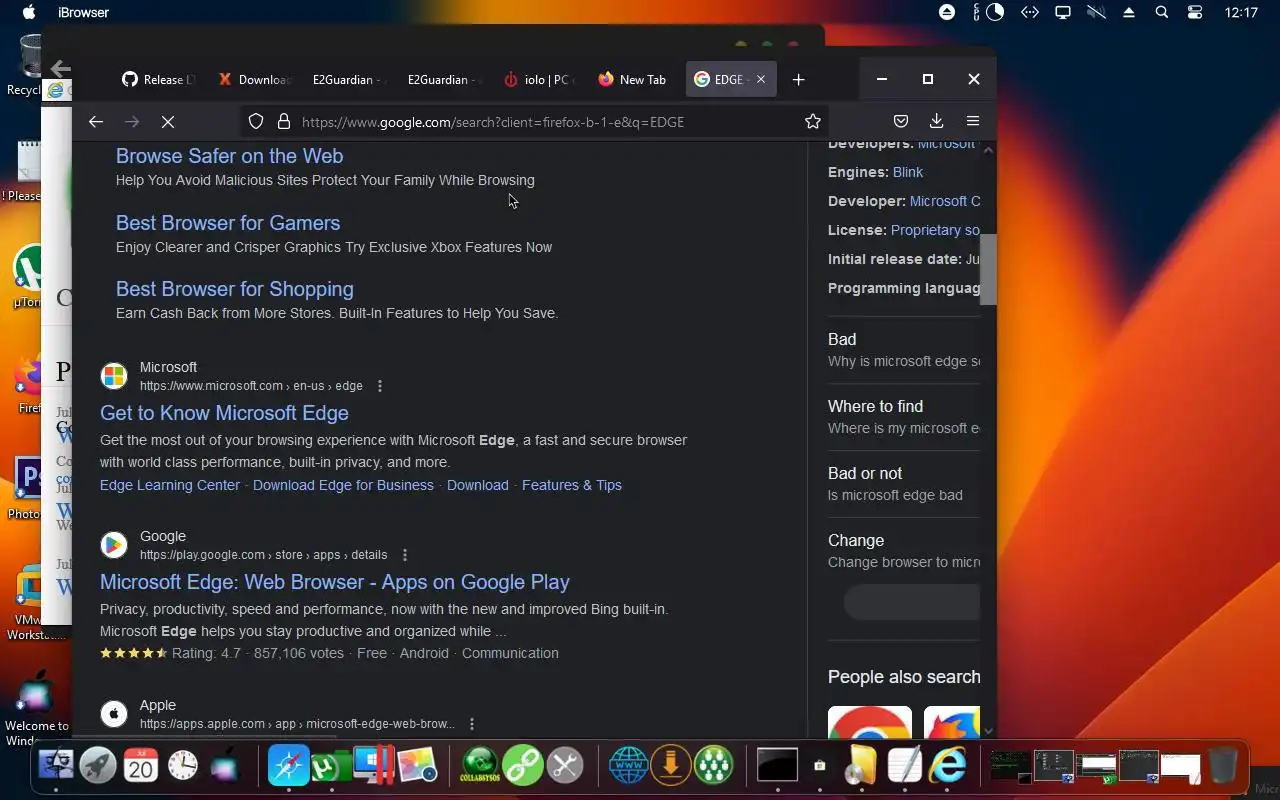Launch Safari compass icon in dock
This screenshot has height=800, width=1280.
(x=288, y=766)
